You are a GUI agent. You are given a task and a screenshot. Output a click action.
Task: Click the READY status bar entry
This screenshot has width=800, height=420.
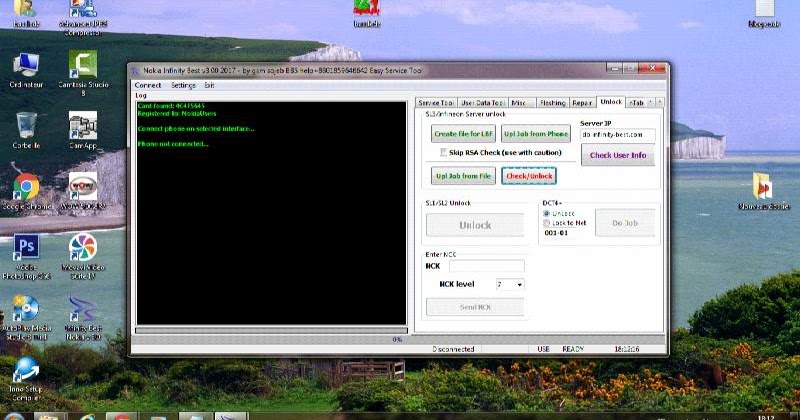coord(572,349)
